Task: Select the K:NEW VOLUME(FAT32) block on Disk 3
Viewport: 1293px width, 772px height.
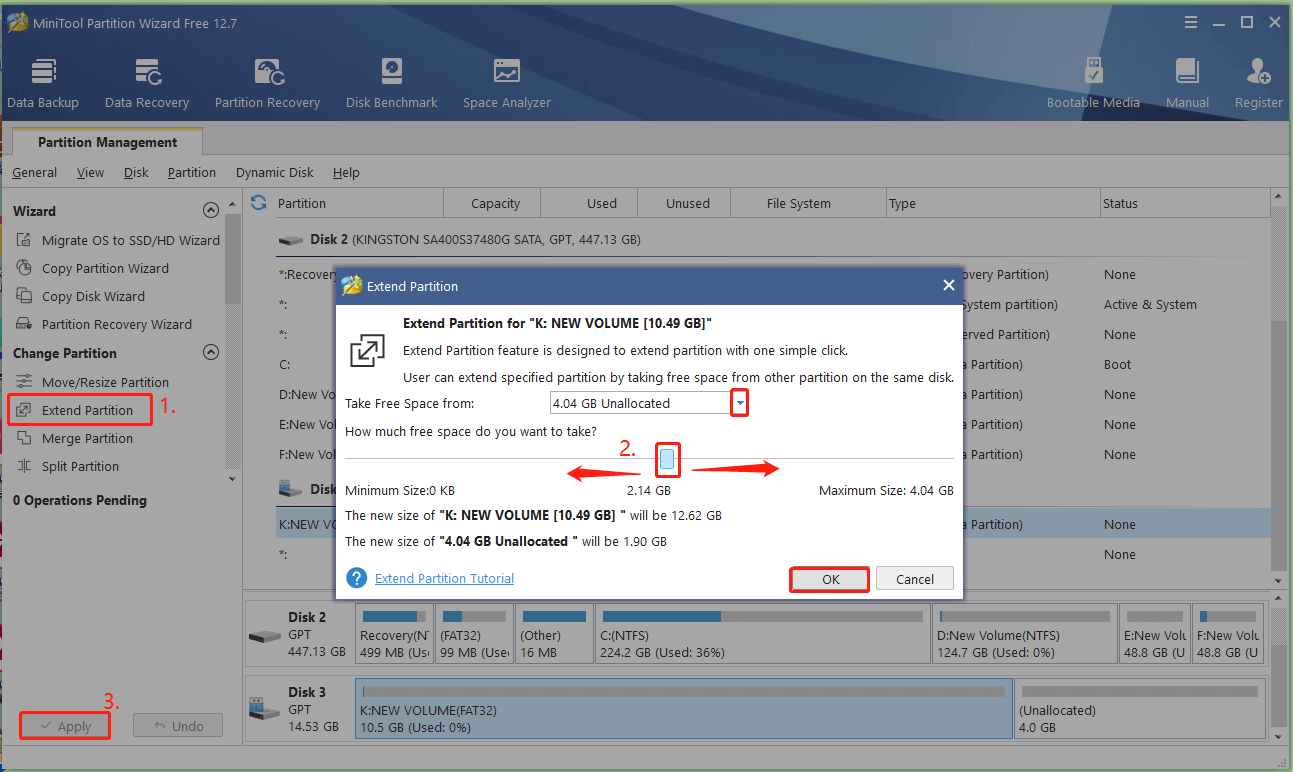Action: point(684,709)
